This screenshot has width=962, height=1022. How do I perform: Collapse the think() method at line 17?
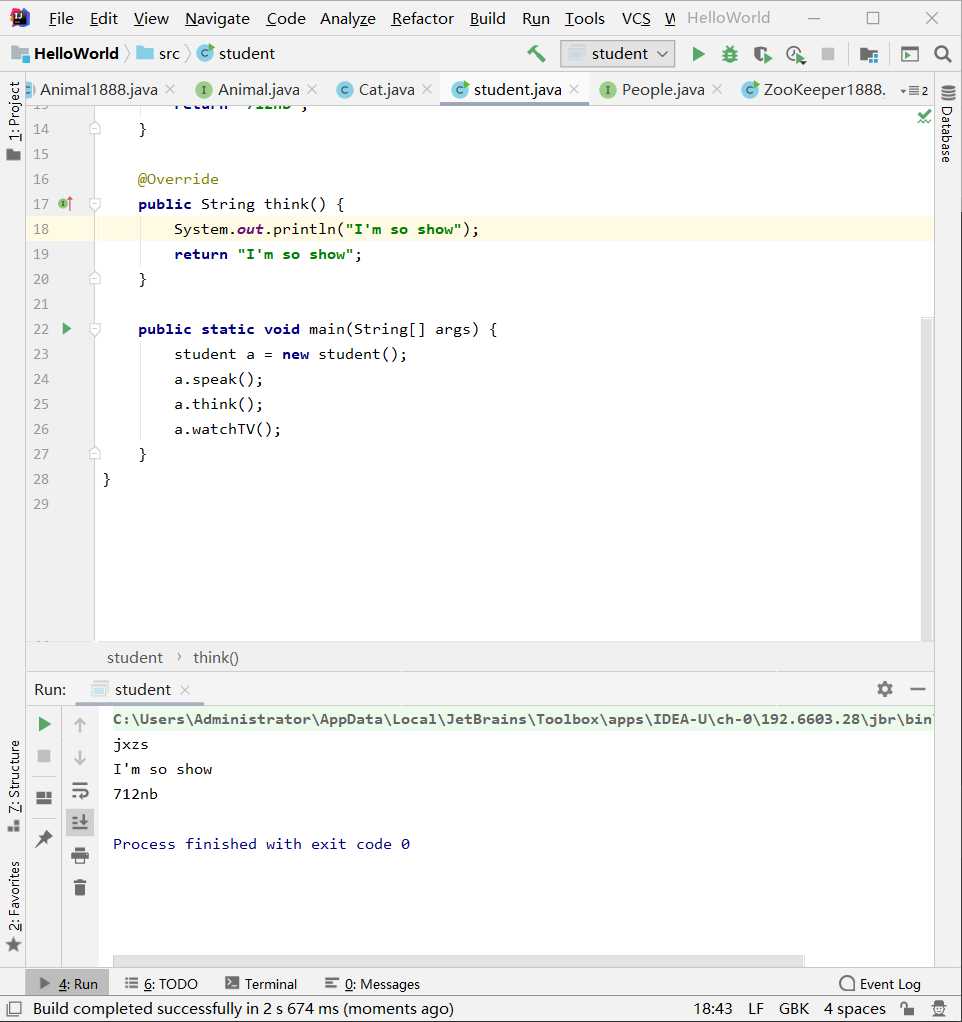[95, 204]
